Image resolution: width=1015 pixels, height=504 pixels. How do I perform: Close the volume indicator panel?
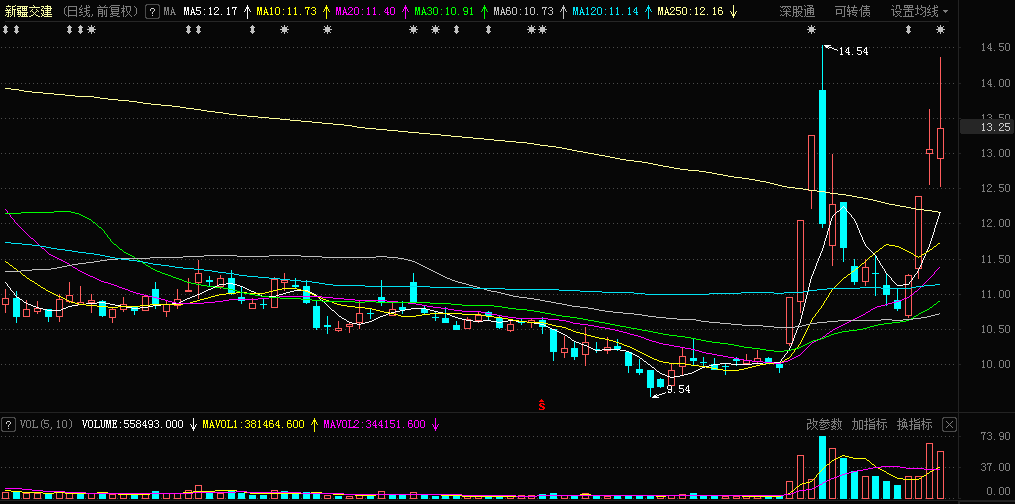(949, 424)
